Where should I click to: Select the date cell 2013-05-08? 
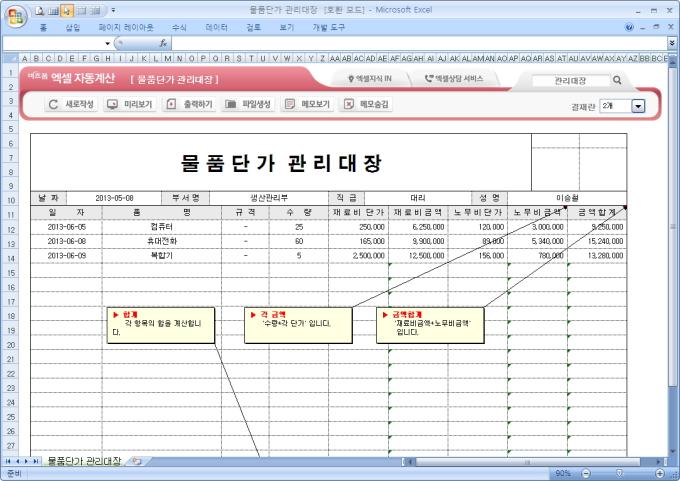tap(114, 198)
